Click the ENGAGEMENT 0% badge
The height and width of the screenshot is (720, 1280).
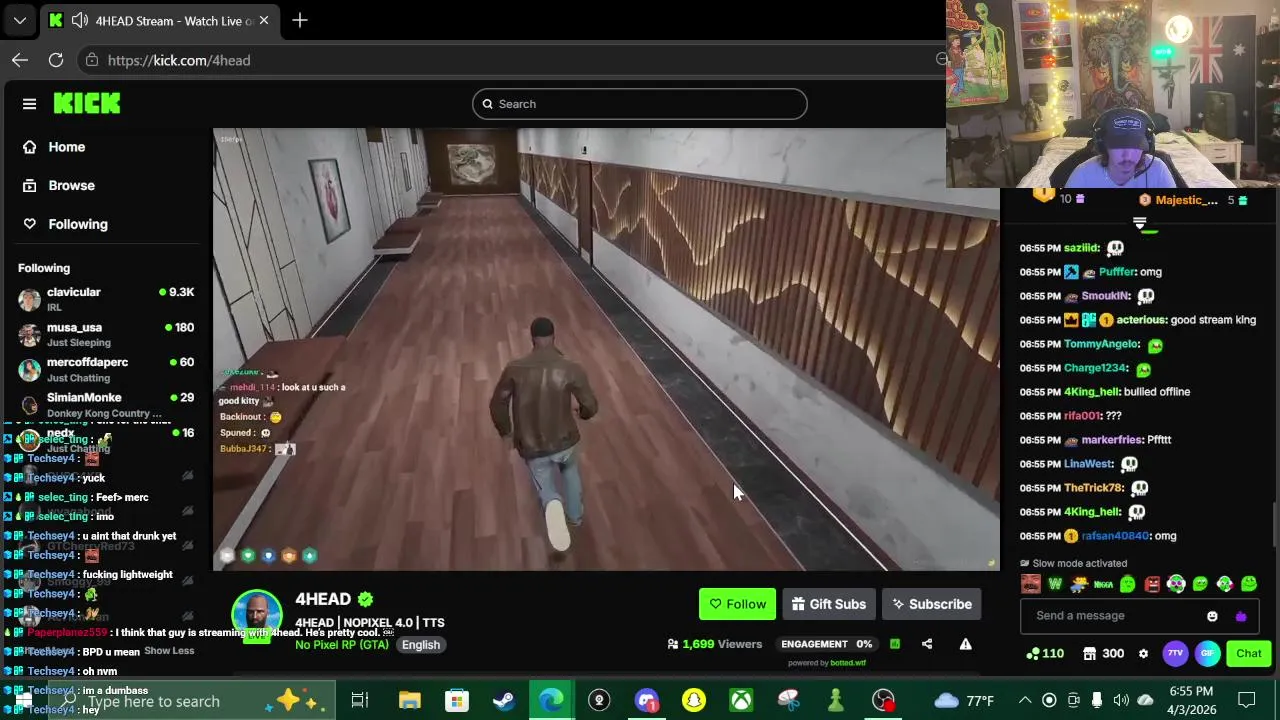pos(827,644)
